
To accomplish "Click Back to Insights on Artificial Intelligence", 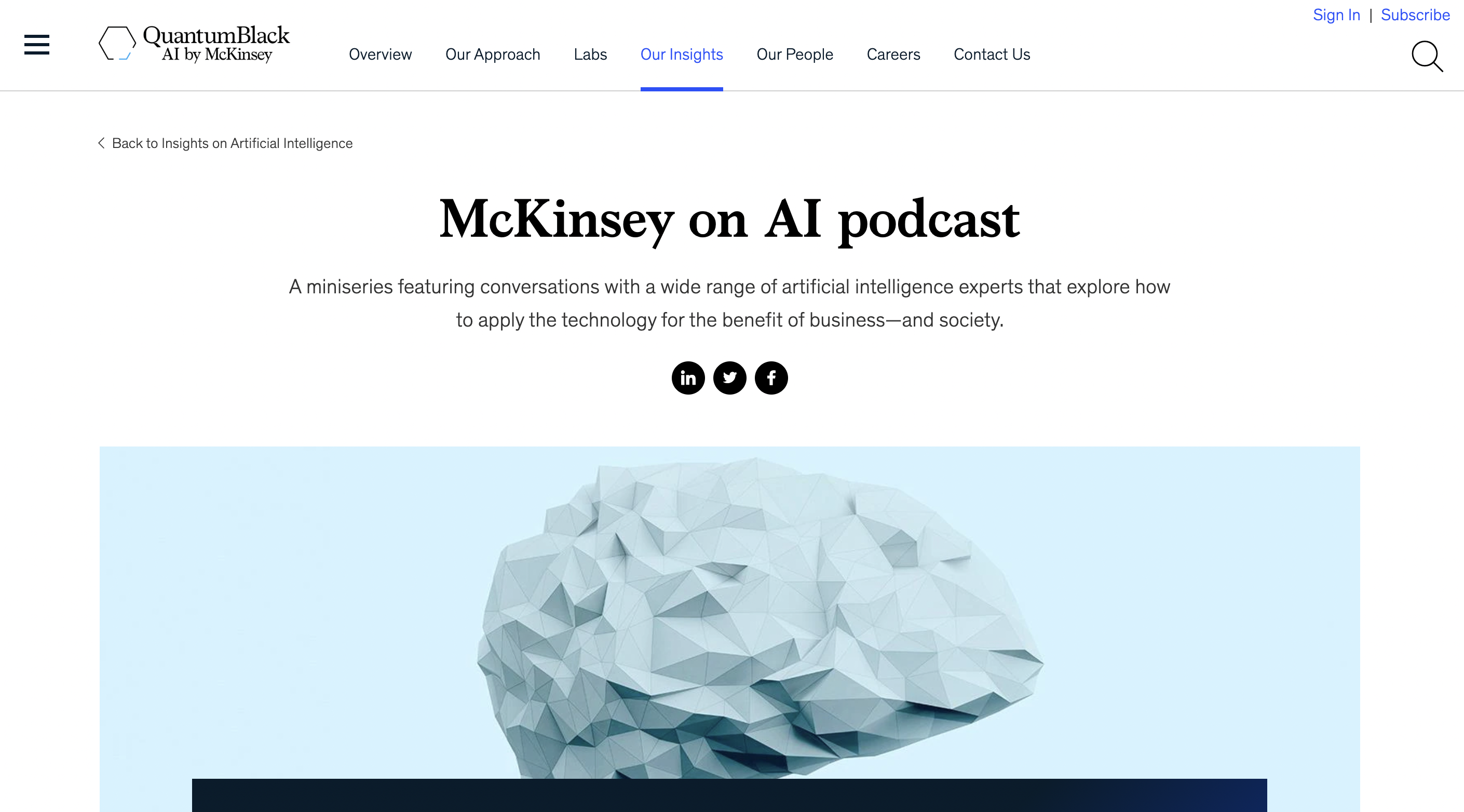I will tap(223, 144).
